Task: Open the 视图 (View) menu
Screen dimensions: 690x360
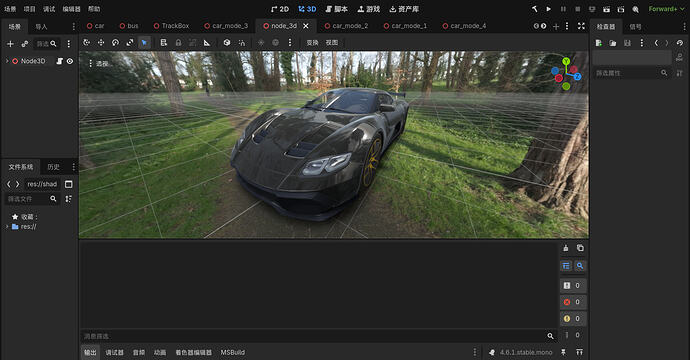Action: pyautogui.click(x=332, y=43)
